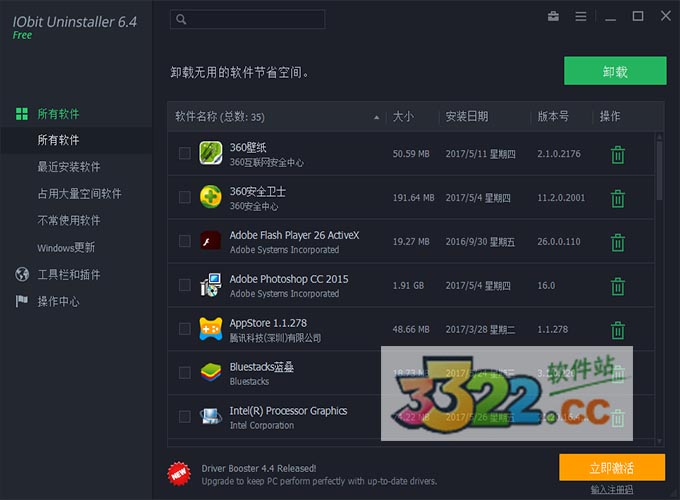Open the hamburger options menu
The width and height of the screenshot is (680, 500).
coord(581,16)
